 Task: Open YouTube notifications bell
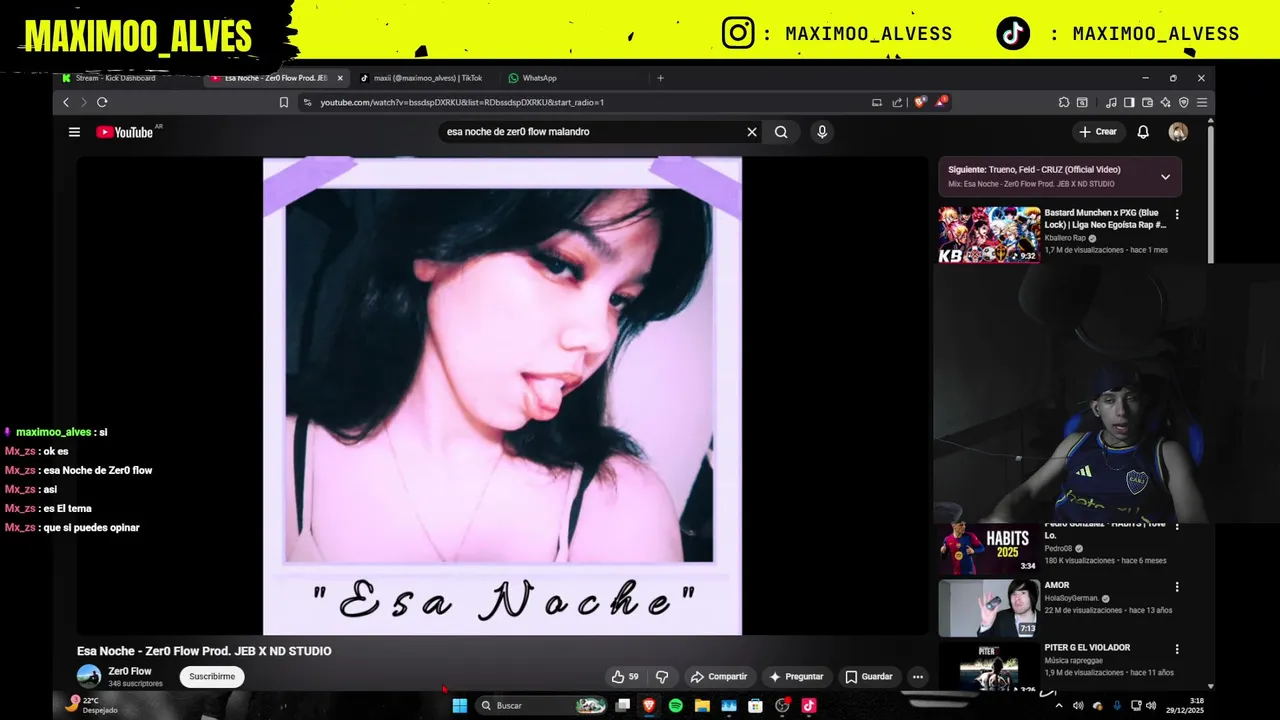[1143, 132]
